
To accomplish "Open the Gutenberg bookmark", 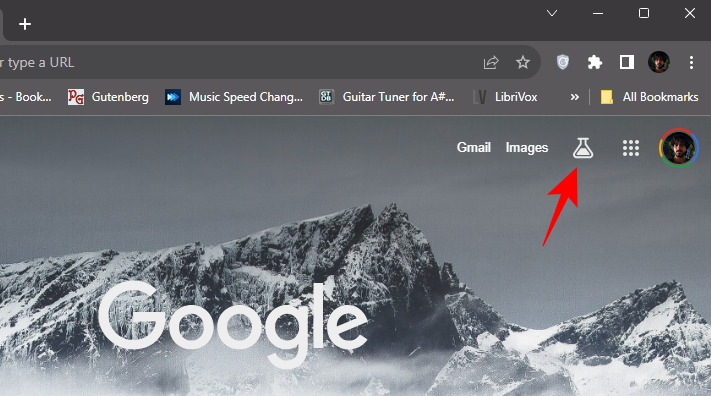I will pyautogui.click(x=108, y=97).
